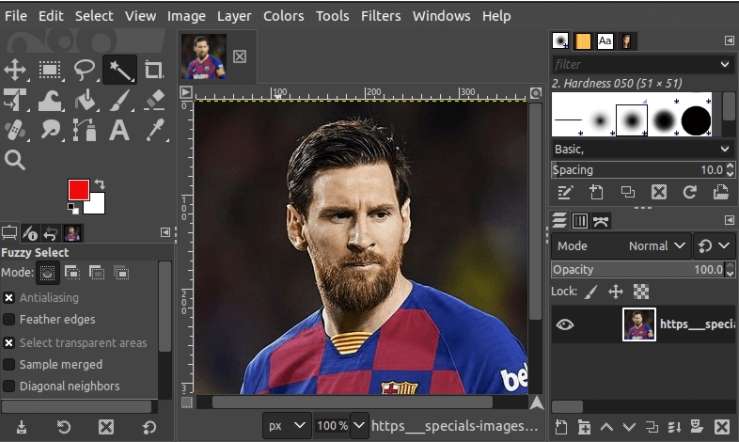Select the Eraser tool
Image resolution: width=739 pixels, height=442 pixels.
pyautogui.click(x=154, y=100)
